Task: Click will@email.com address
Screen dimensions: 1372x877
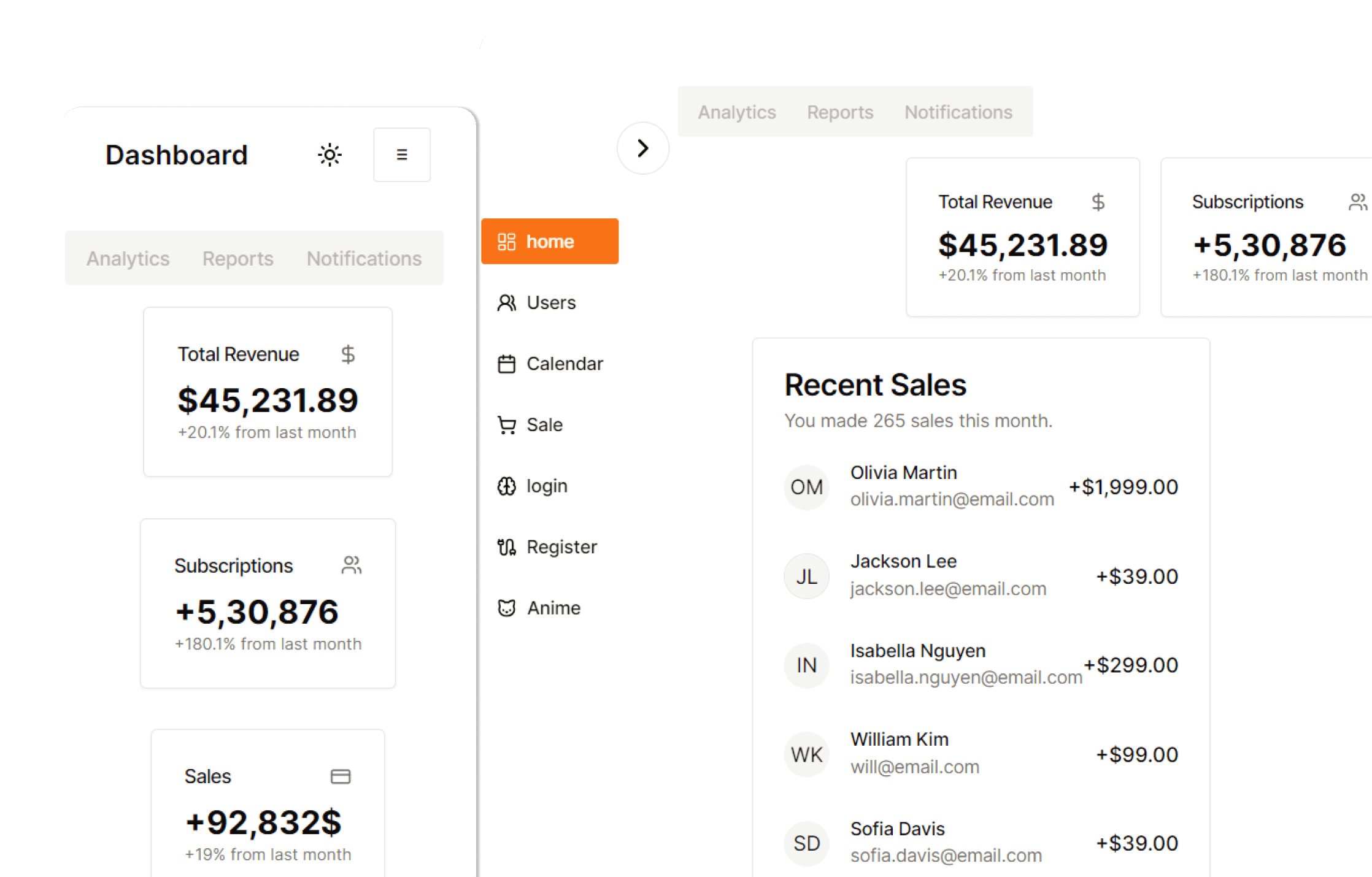Action: [x=914, y=767]
